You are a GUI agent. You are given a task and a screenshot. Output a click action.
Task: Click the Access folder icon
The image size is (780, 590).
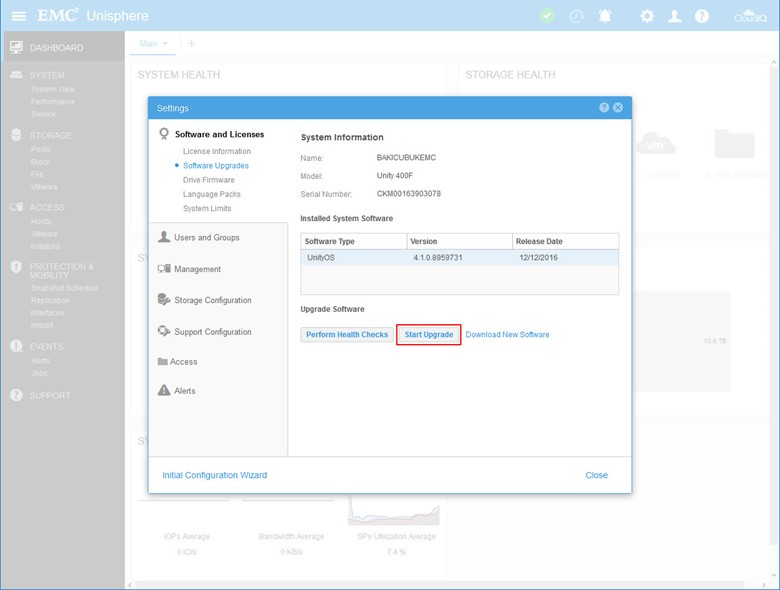[x=162, y=362]
